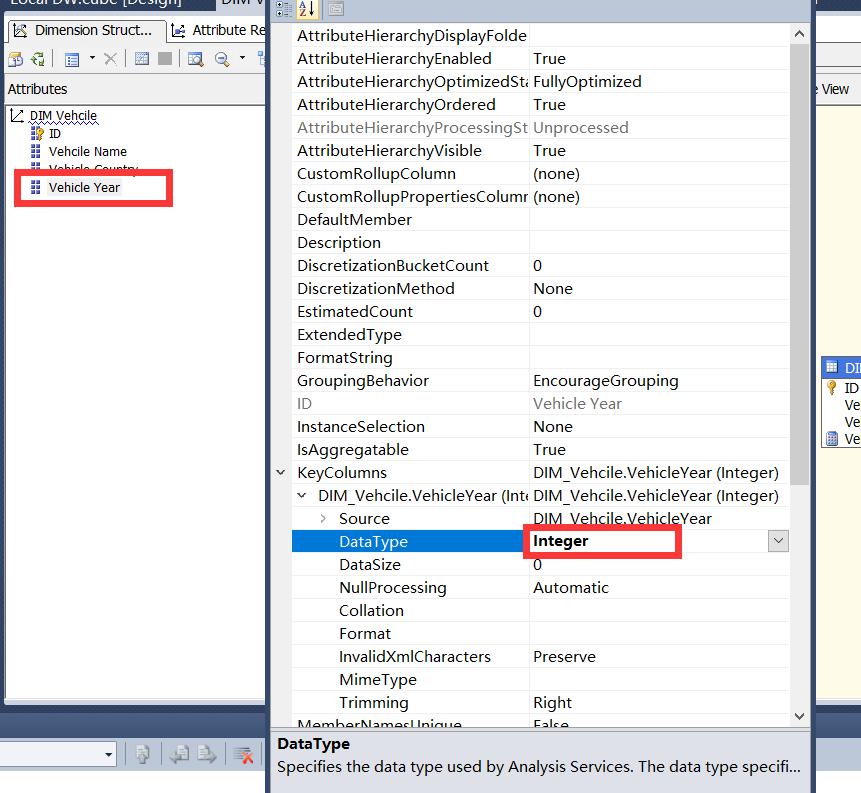
Task: Click the green Reconnect icon in dimension toolbar
Action: [37, 59]
